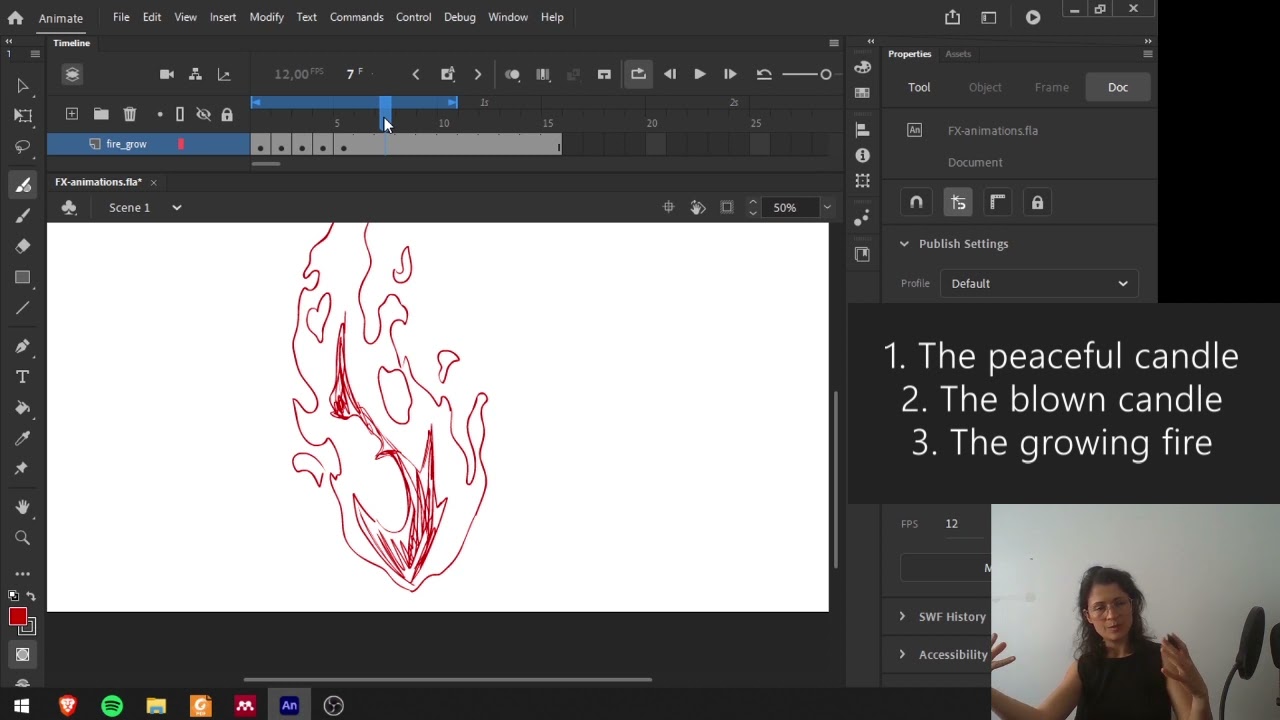The image size is (1280, 720).
Task: Toggle lock all layers padlock
Action: coord(227,114)
